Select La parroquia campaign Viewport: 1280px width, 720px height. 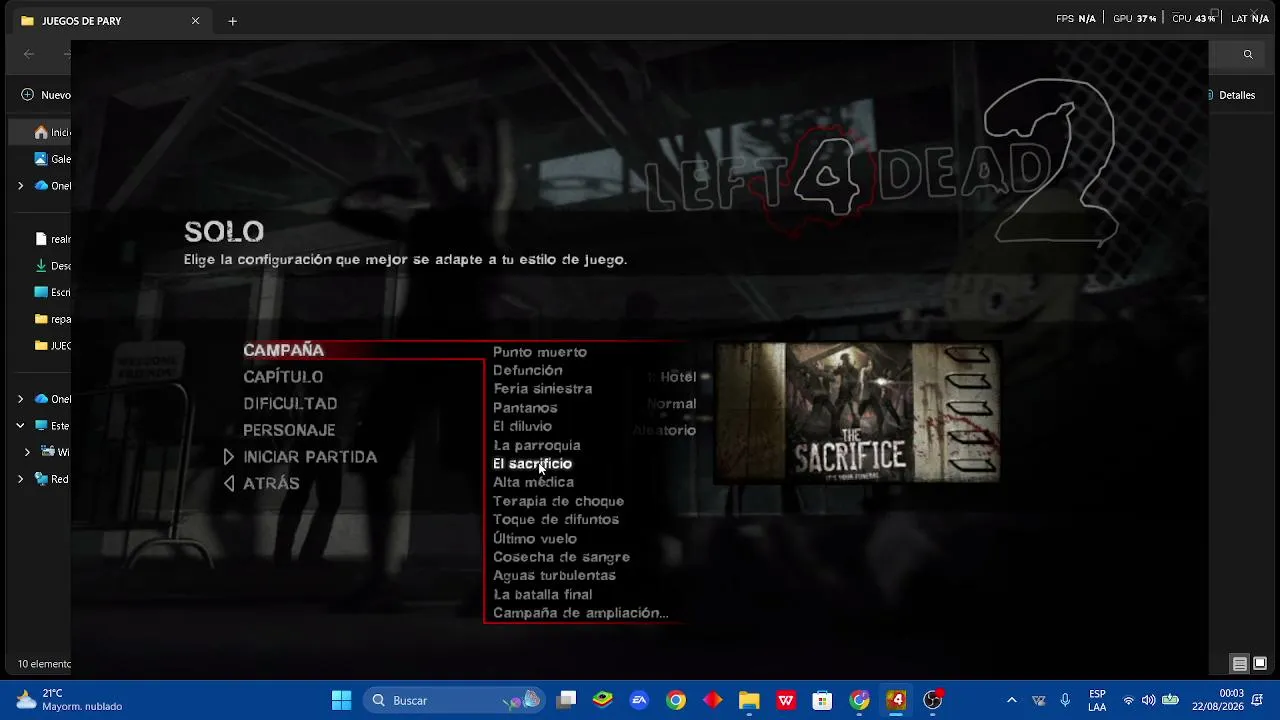(537, 445)
